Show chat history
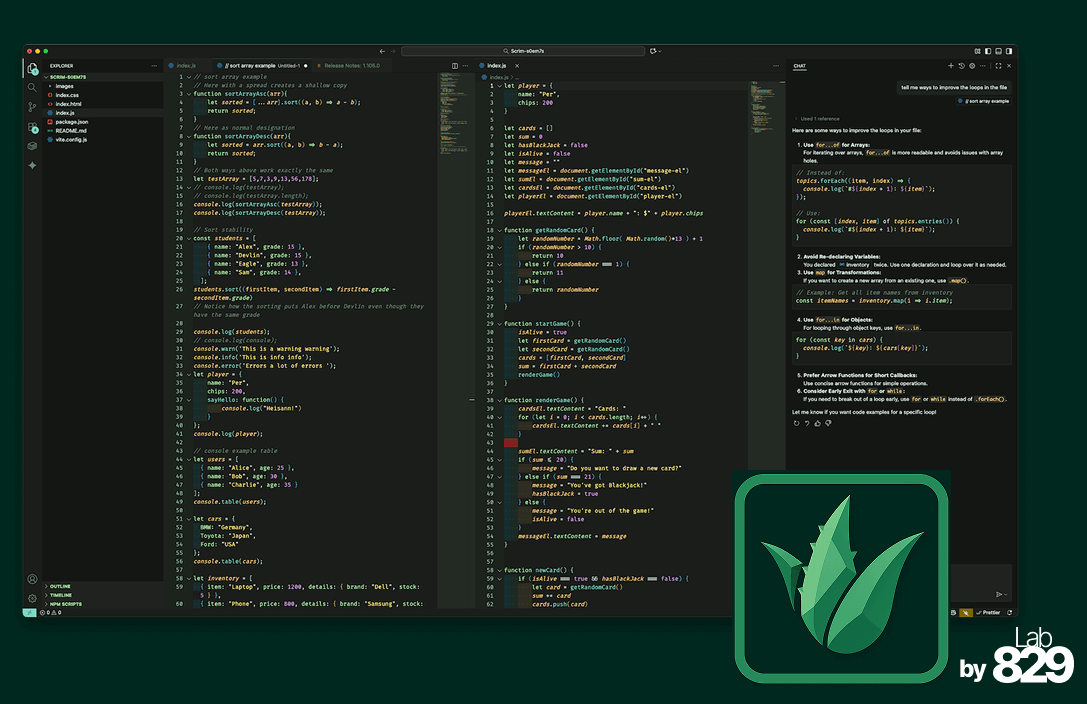Screen dimensions: 1087x704 (961, 66)
